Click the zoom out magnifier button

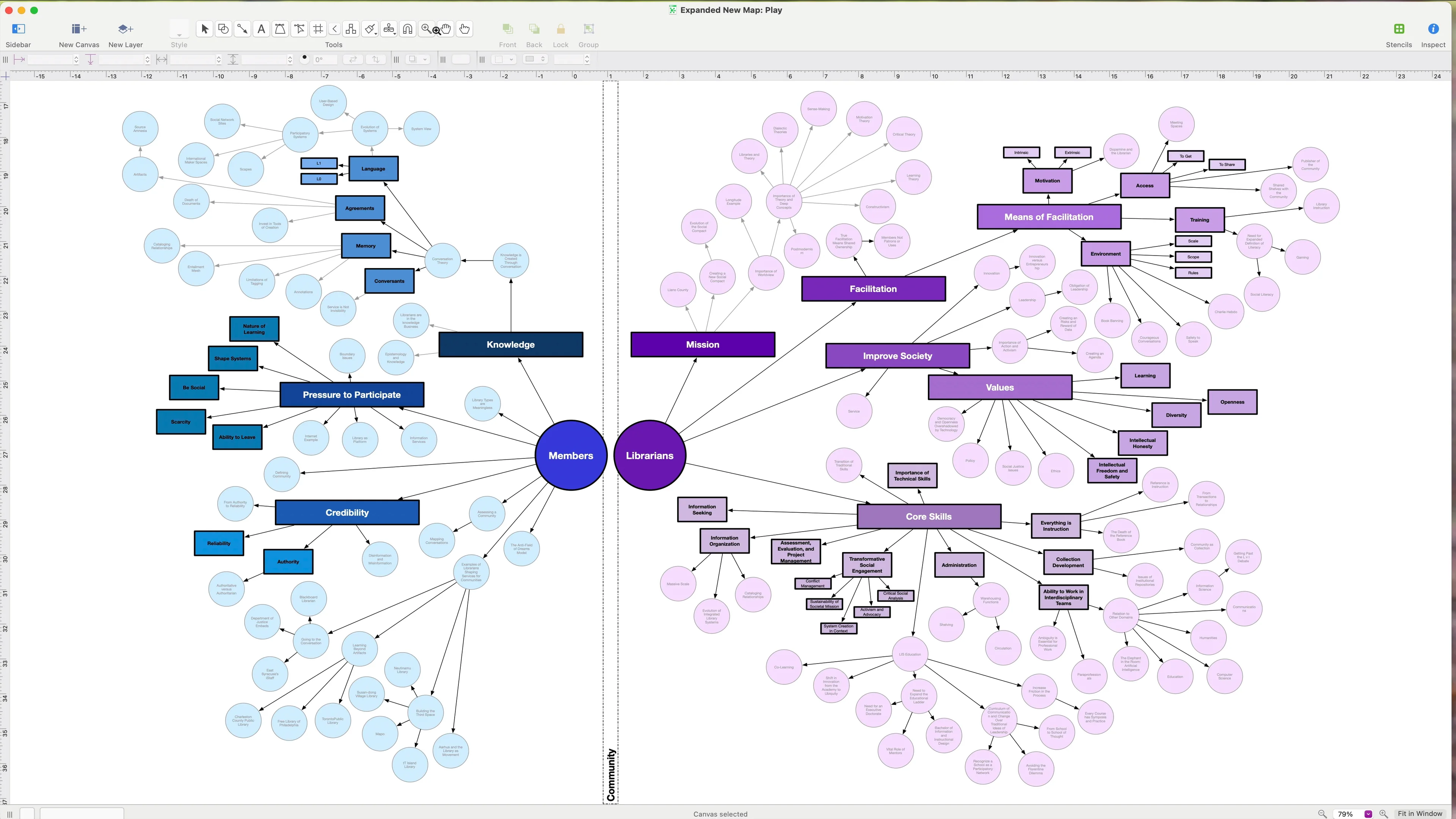[1322, 814]
